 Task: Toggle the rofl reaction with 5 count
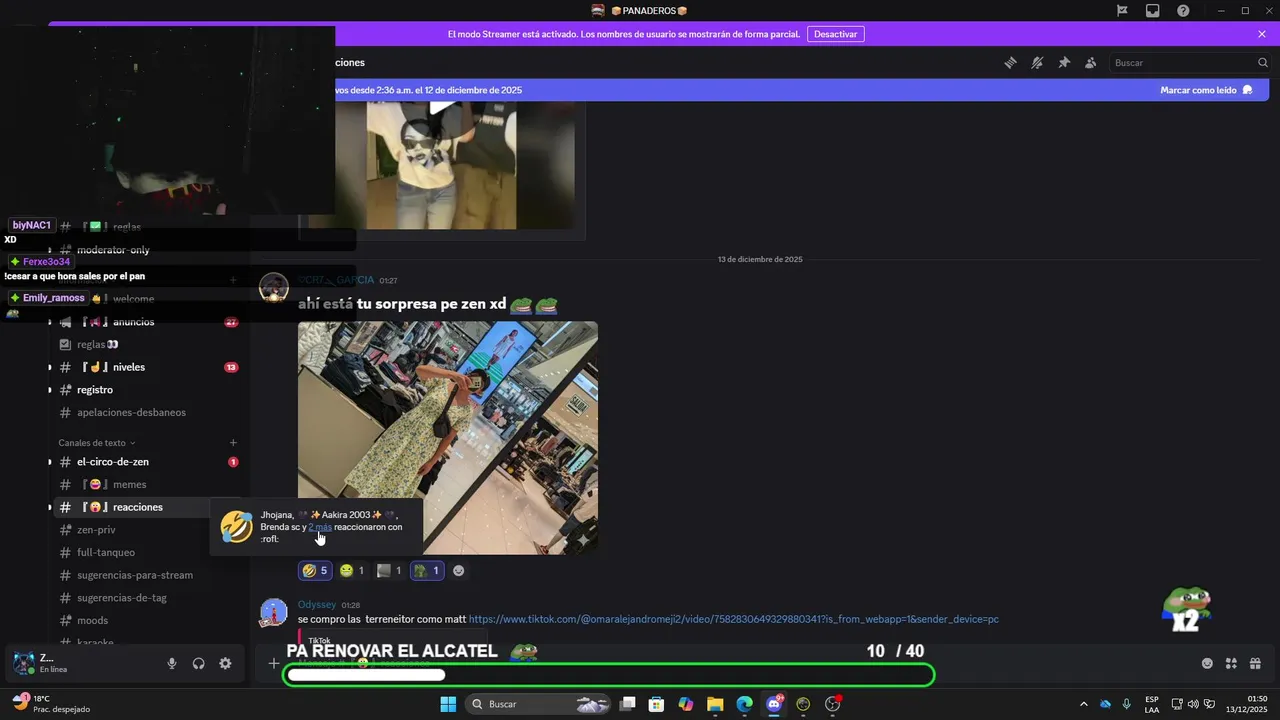pyautogui.click(x=316, y=571)
